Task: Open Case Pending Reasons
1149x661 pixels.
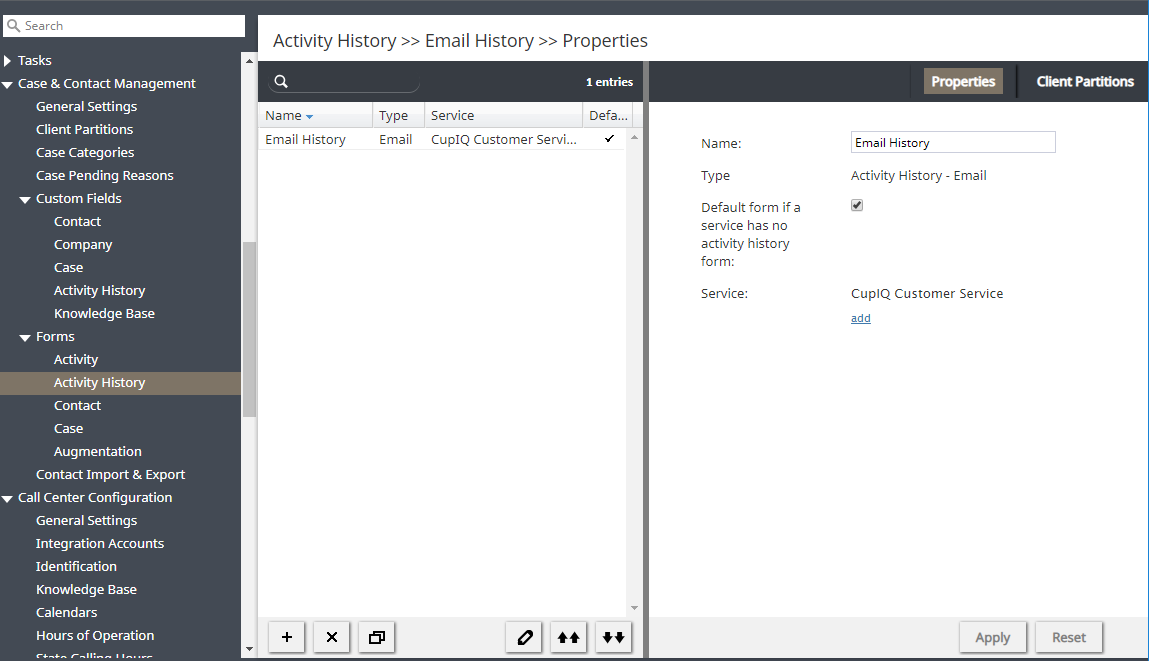Action: [105, 175]
